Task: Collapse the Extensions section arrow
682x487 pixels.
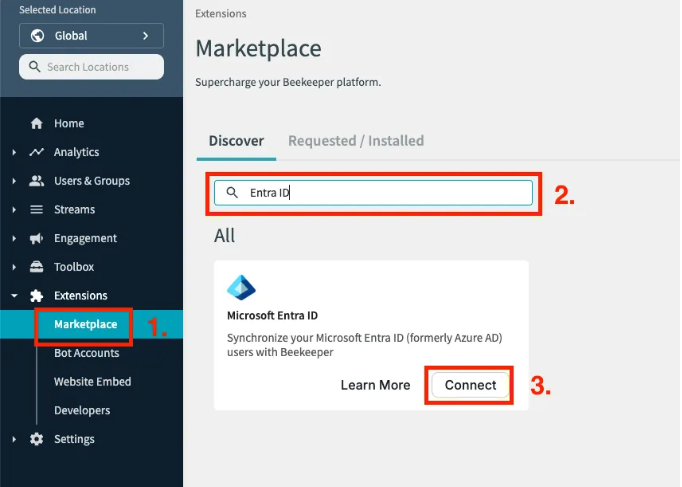Action: [14, 296]
